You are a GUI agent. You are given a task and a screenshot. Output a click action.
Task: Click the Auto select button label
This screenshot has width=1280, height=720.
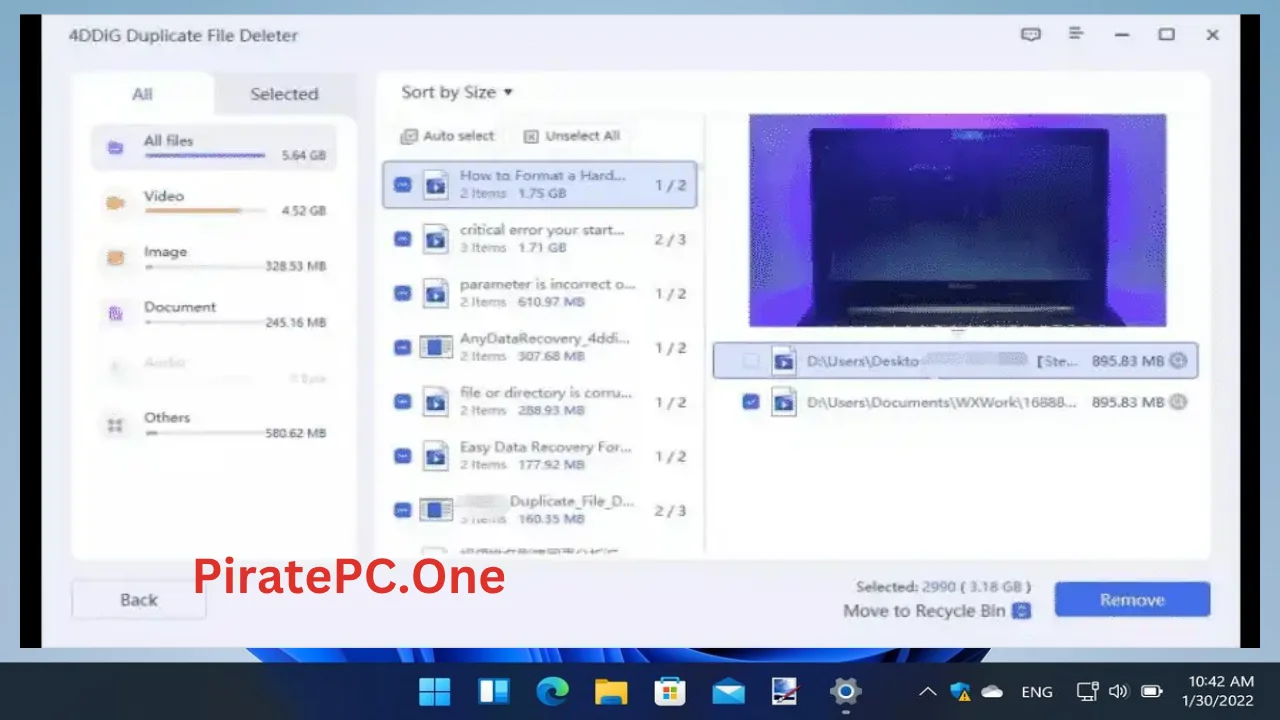click(459, 136)
